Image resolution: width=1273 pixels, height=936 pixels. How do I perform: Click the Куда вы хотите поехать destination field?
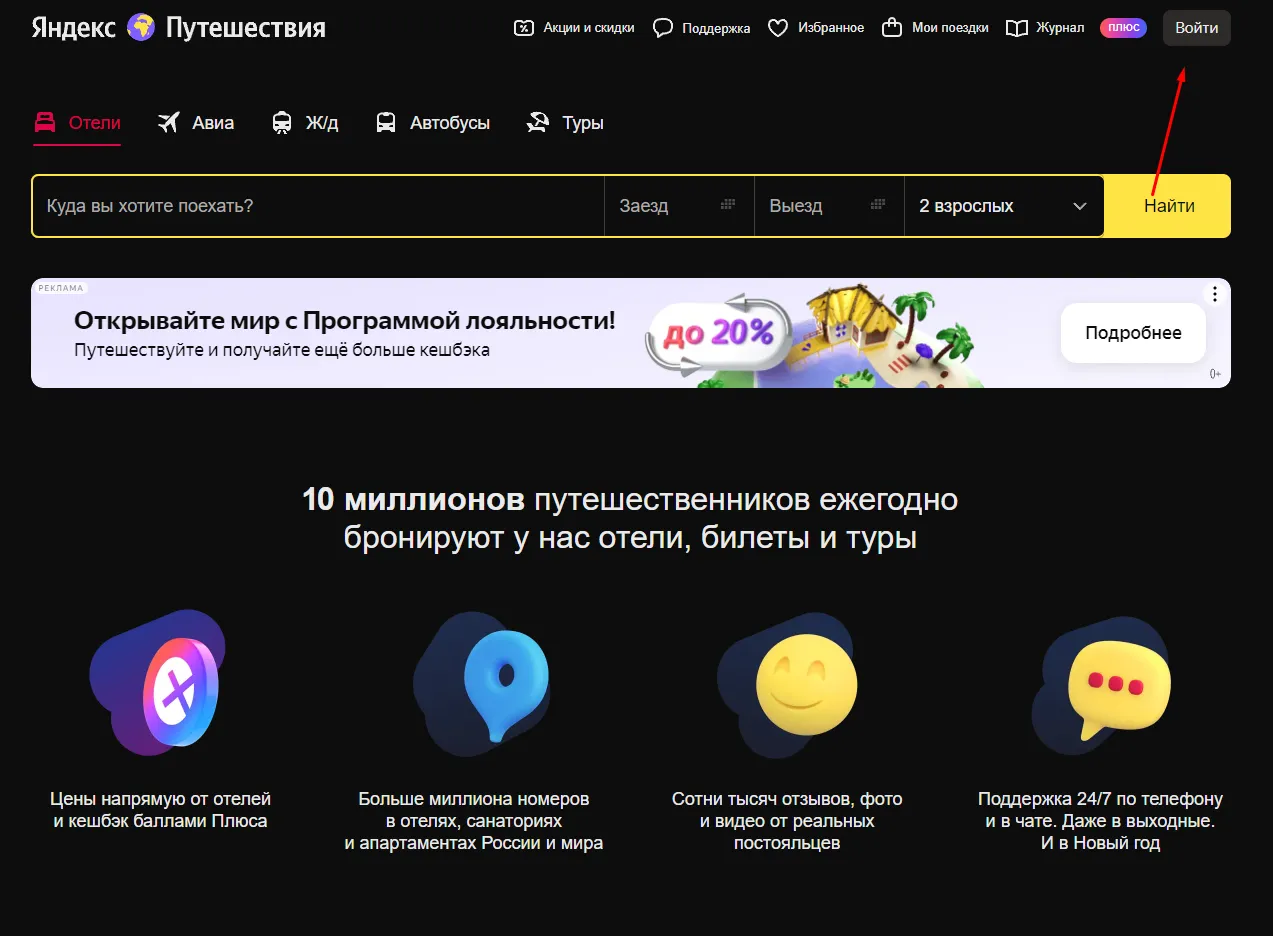(318, 206)
